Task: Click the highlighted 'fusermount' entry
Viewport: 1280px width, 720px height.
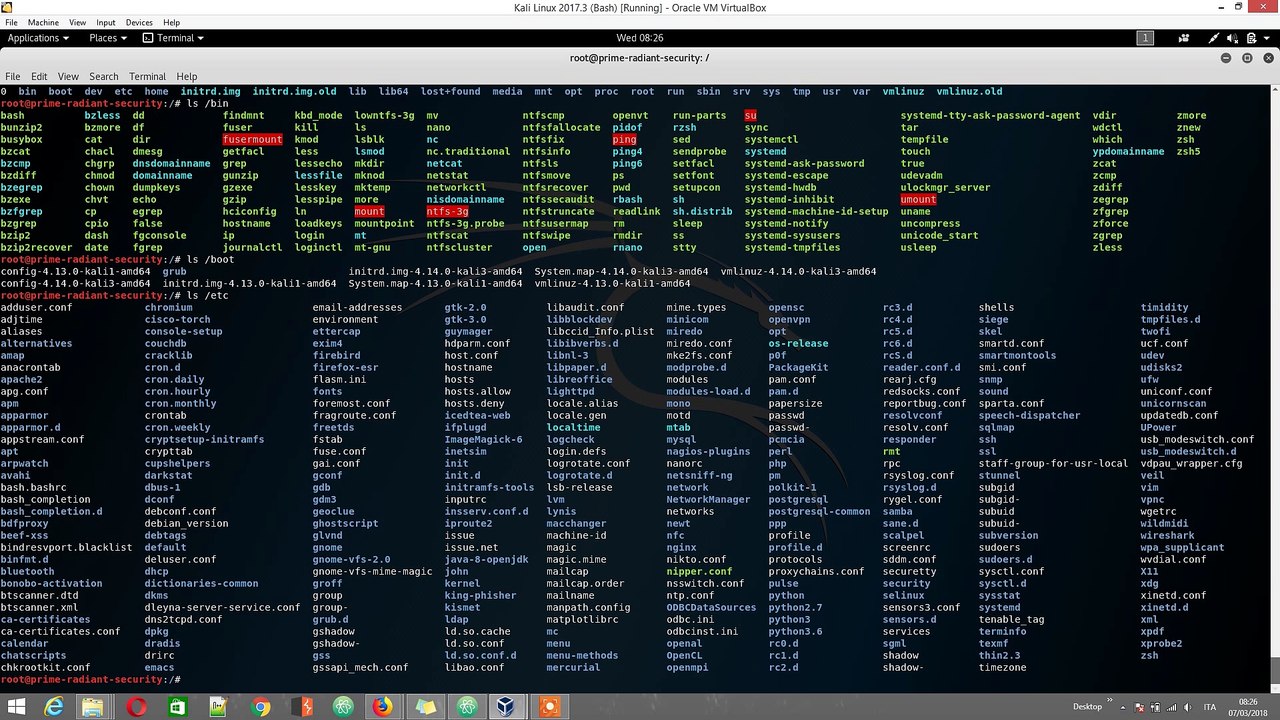Action: (x=253, y=140)
